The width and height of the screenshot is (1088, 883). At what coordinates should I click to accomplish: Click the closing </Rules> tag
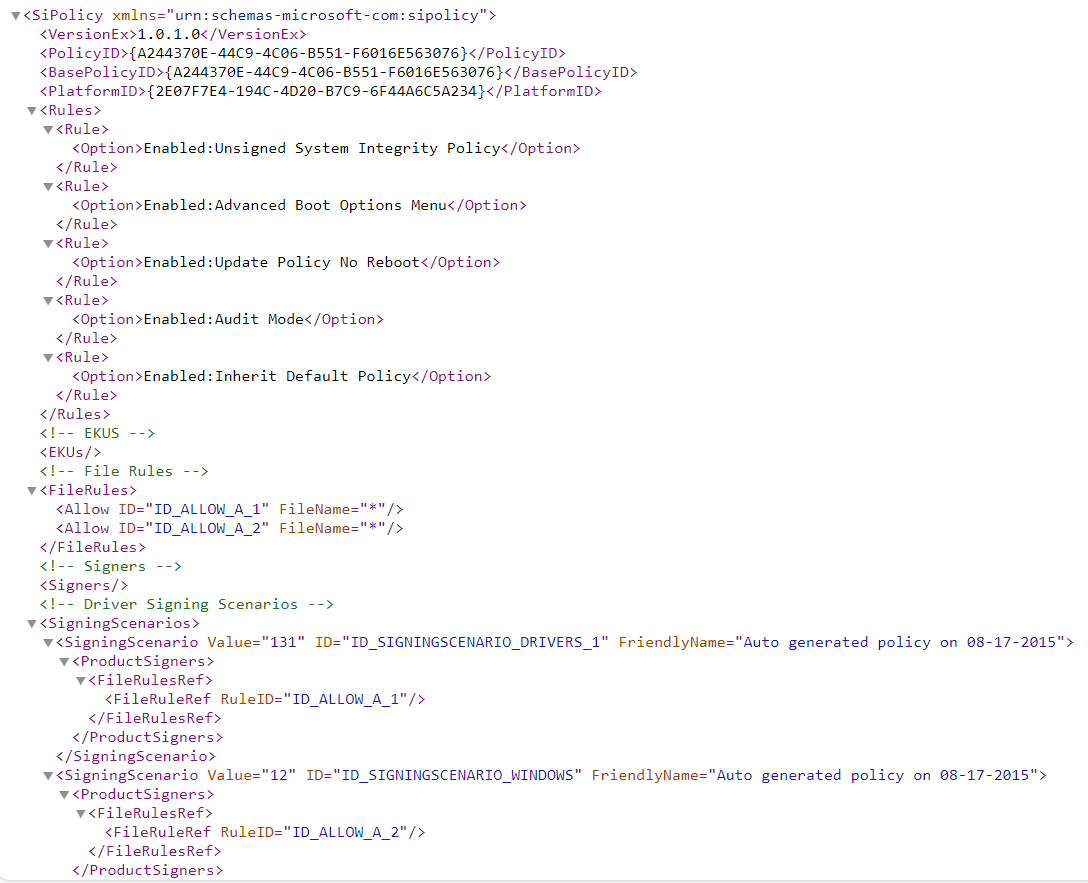click(75, 414)
